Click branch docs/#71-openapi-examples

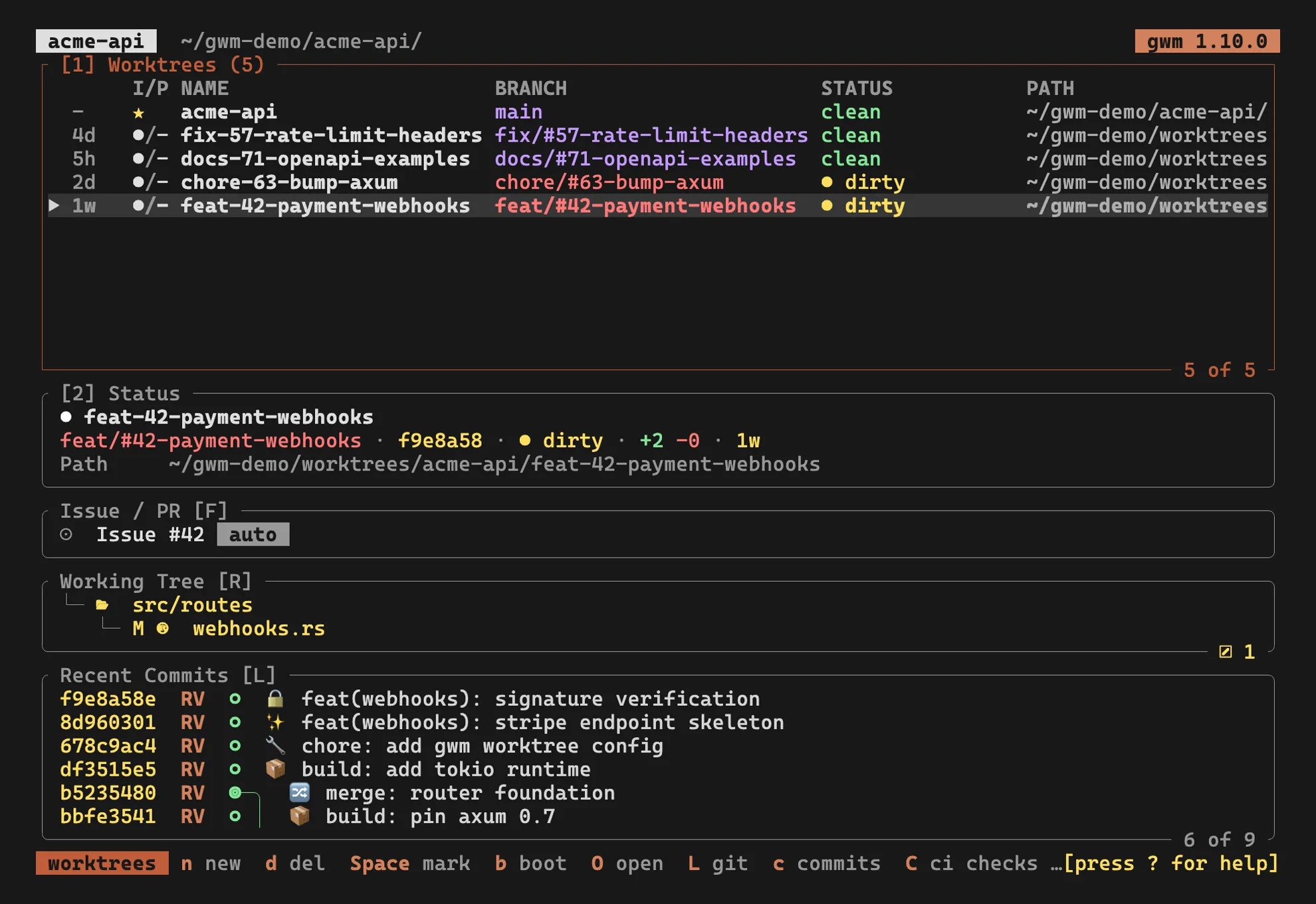[645, 159]
